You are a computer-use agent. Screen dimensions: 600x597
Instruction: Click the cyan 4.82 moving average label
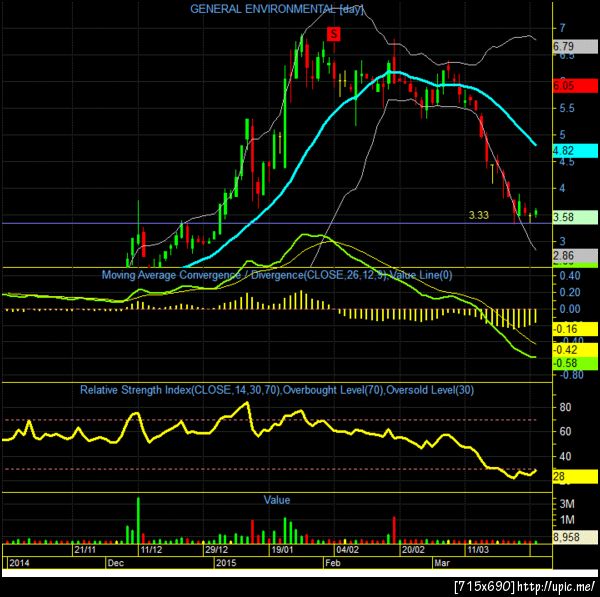(x=575, y=151)
